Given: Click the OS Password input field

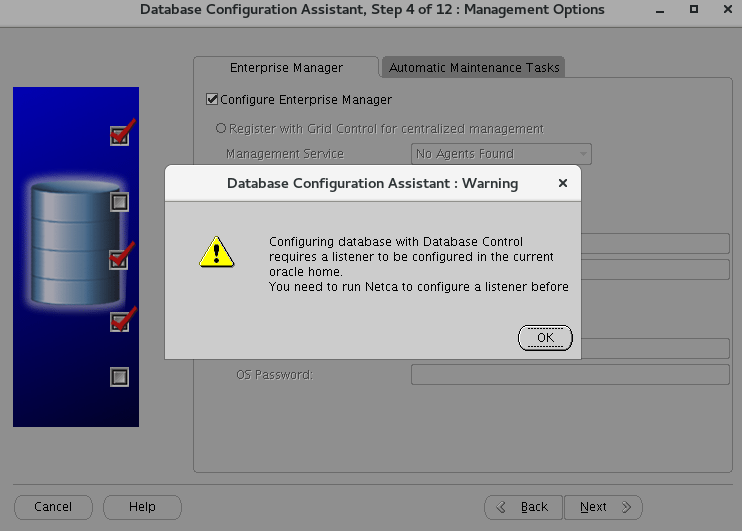Looking at the screenshot, I should point(570,374).
